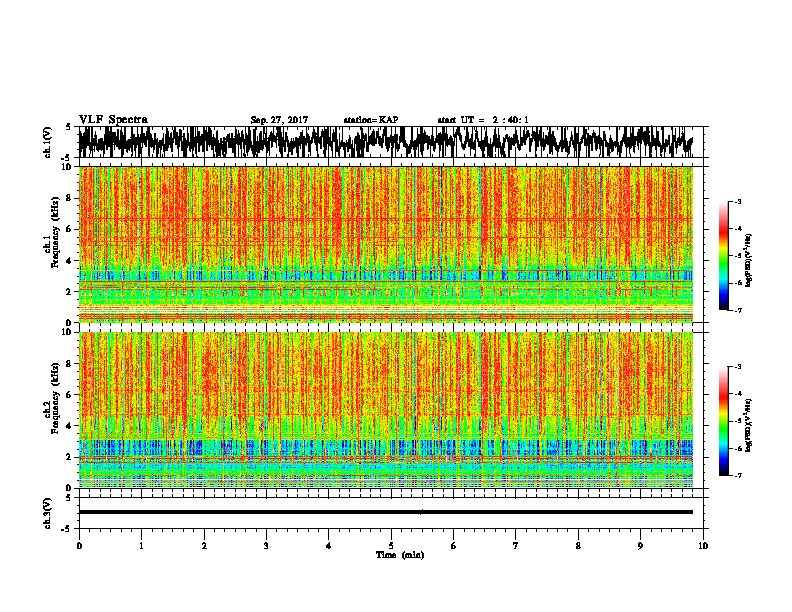
Task: Click the 'start UT = 2 : 40: 1' text
Action: point(483,120)
